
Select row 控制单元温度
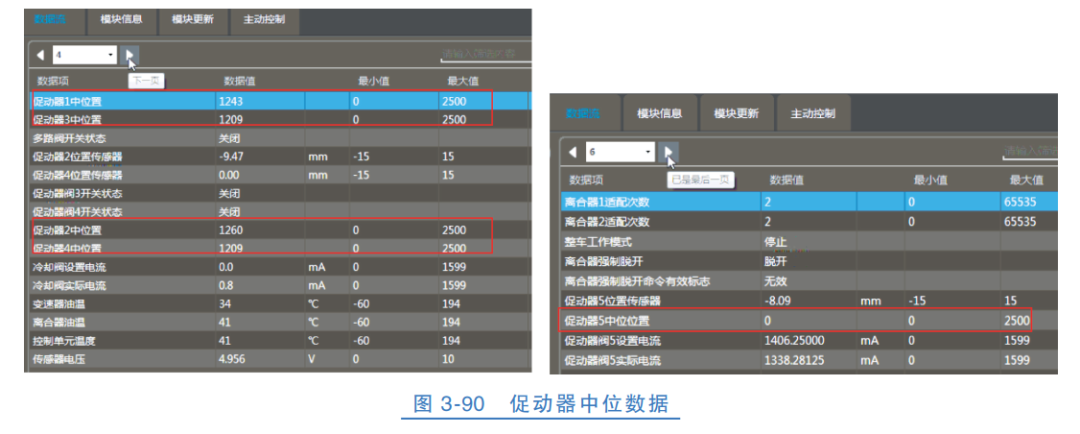[x=279, y=340]
